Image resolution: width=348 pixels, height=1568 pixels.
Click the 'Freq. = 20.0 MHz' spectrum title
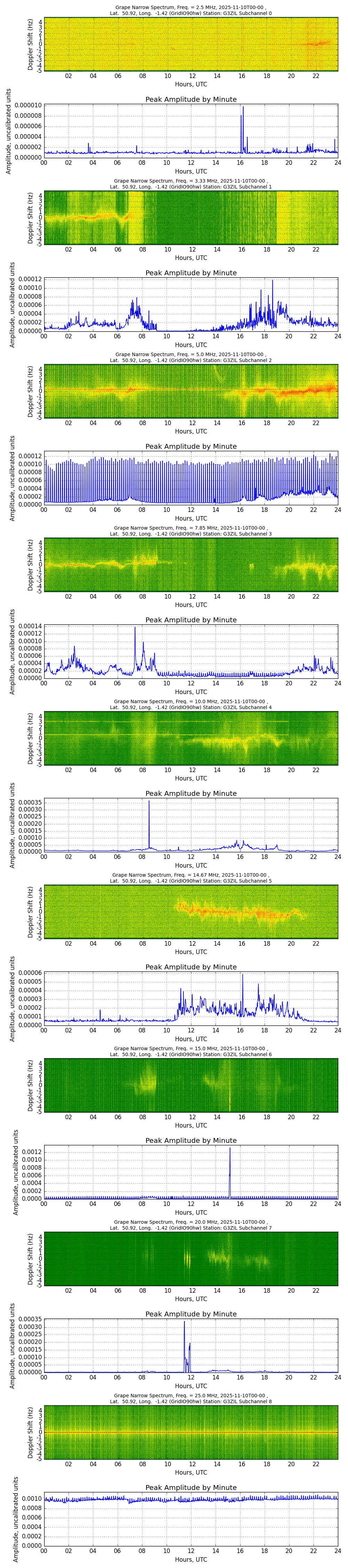(x=190, y=1222)
